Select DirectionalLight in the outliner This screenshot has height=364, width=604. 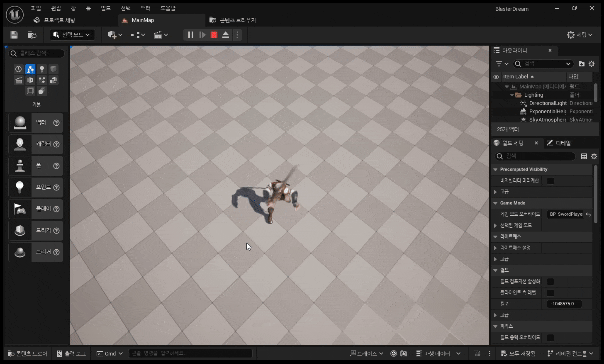click(547, 103)
